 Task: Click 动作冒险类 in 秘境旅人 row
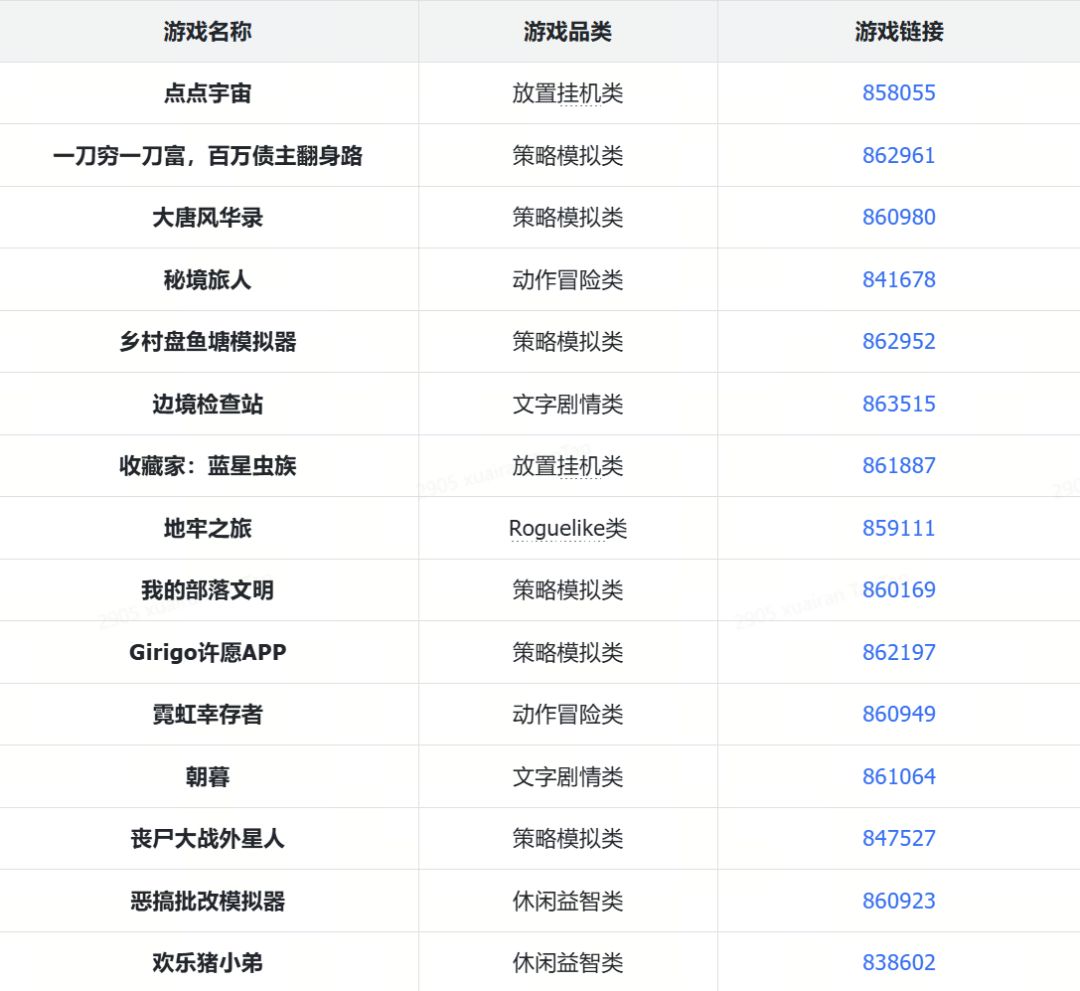click(x=568, y=280)
